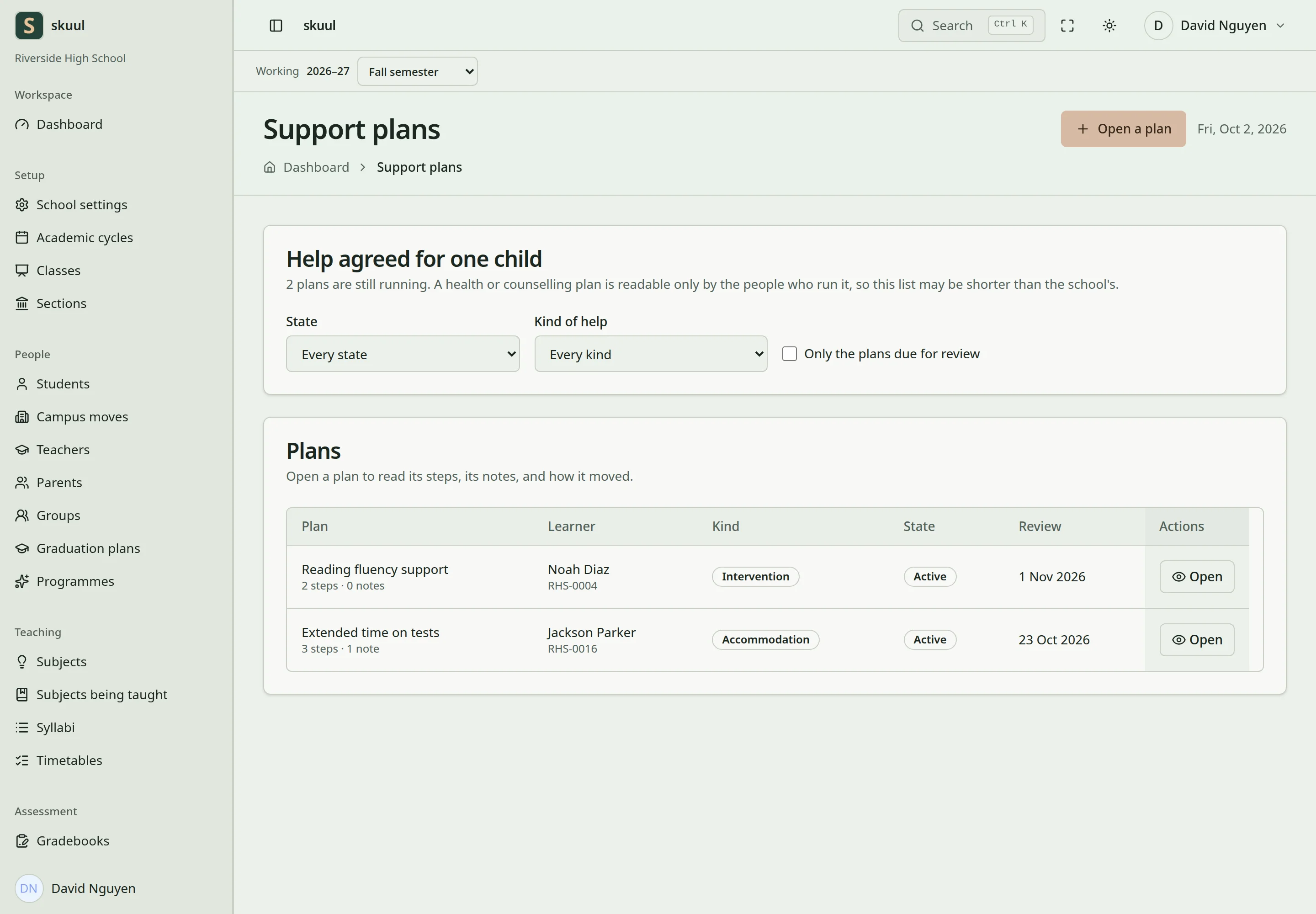This screenshot has height=914, width=1316.
Task: Click the Academic cycles calendar icon
Action: [x=22, y=238]
